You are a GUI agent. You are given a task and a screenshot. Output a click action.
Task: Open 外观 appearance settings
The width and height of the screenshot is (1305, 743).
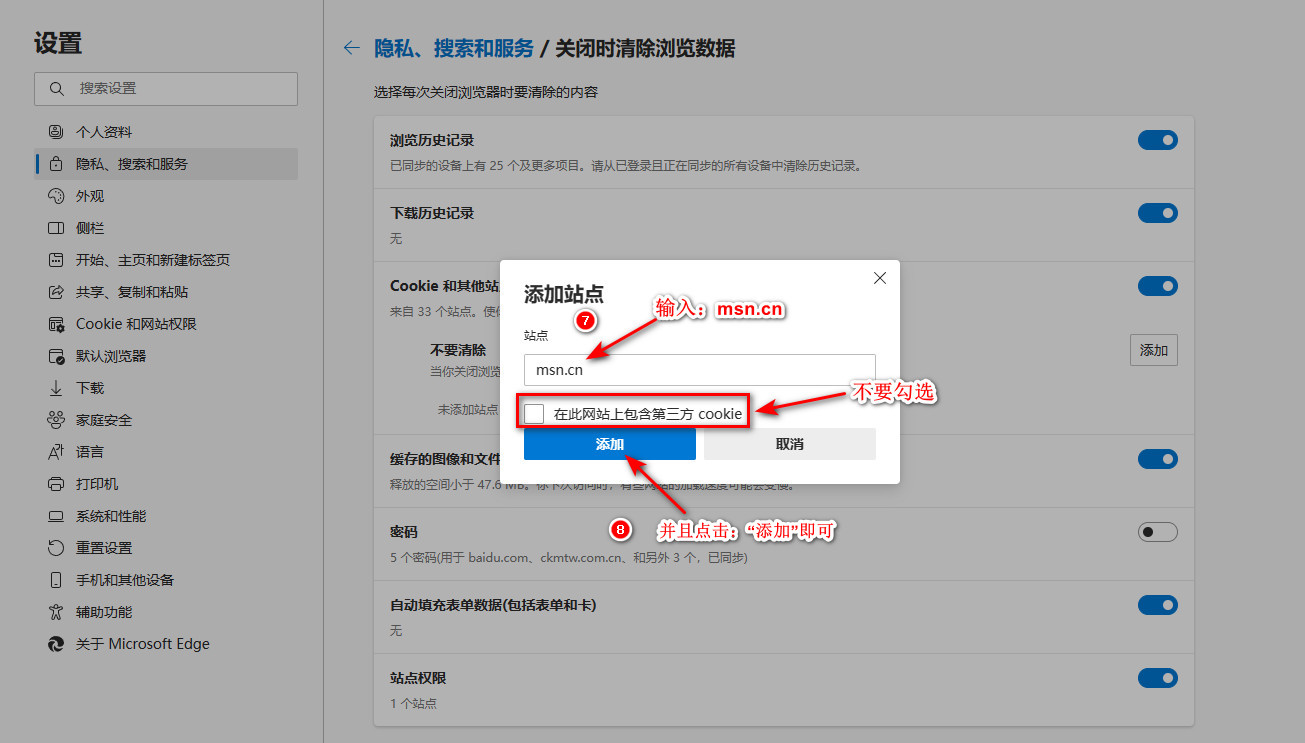coord(90,196)
